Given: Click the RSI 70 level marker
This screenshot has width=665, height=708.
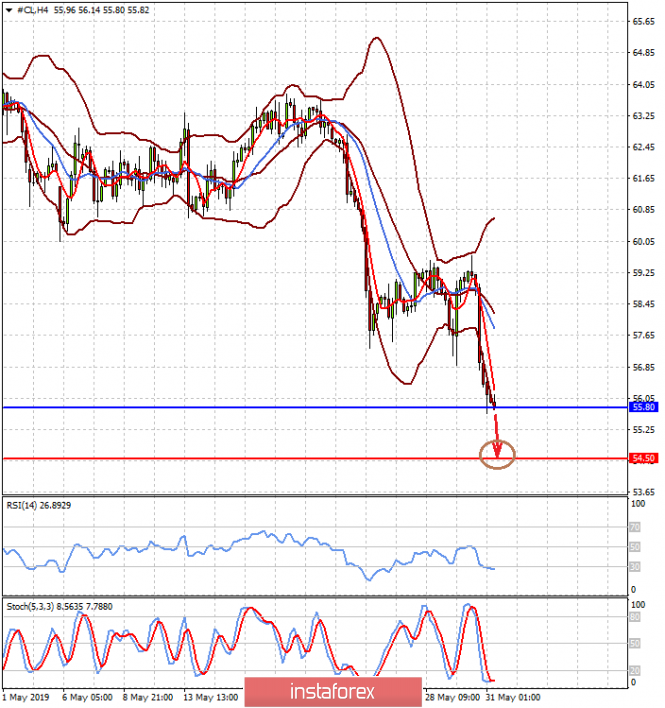Looking at the screenshot, I should (635, 527).
